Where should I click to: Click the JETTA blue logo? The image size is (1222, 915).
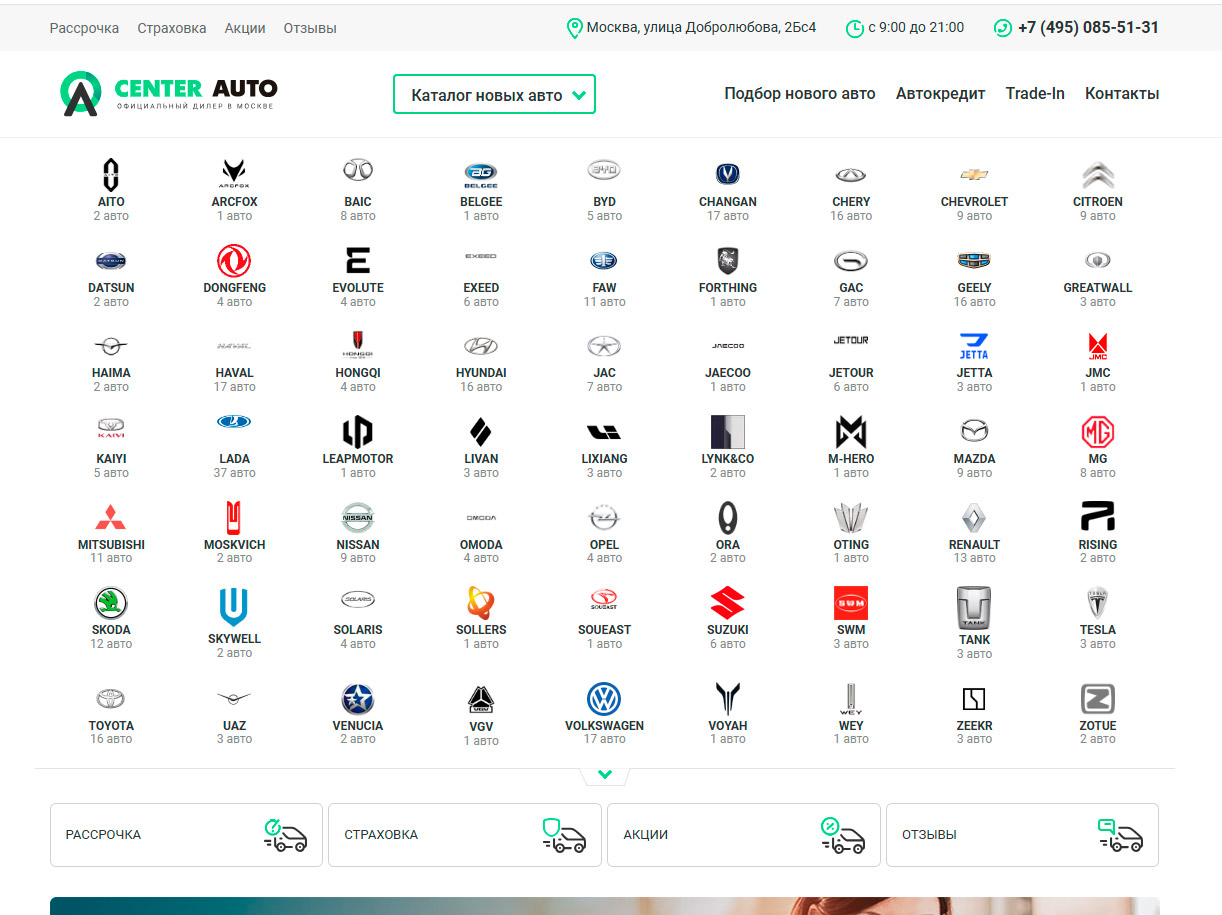[974, 346]
